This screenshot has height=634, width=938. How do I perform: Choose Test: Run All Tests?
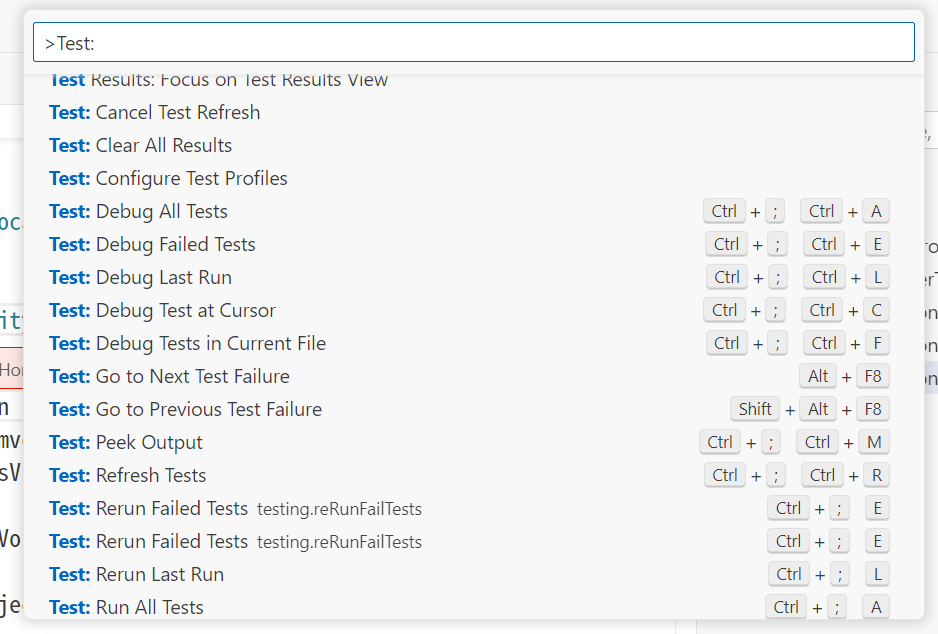coord(473,605)
